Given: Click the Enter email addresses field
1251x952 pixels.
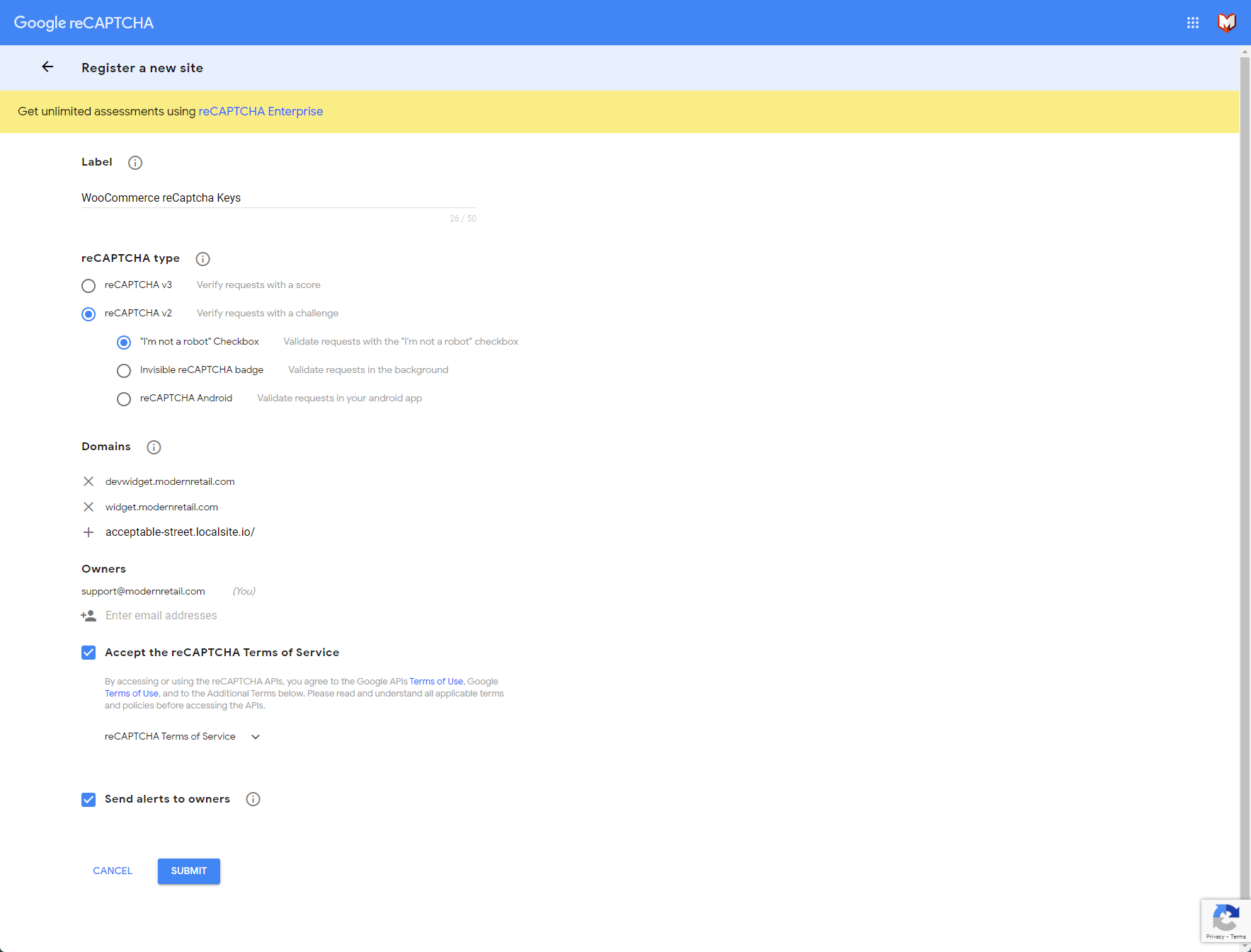Looking at the screenshot, I should (290, 616).
